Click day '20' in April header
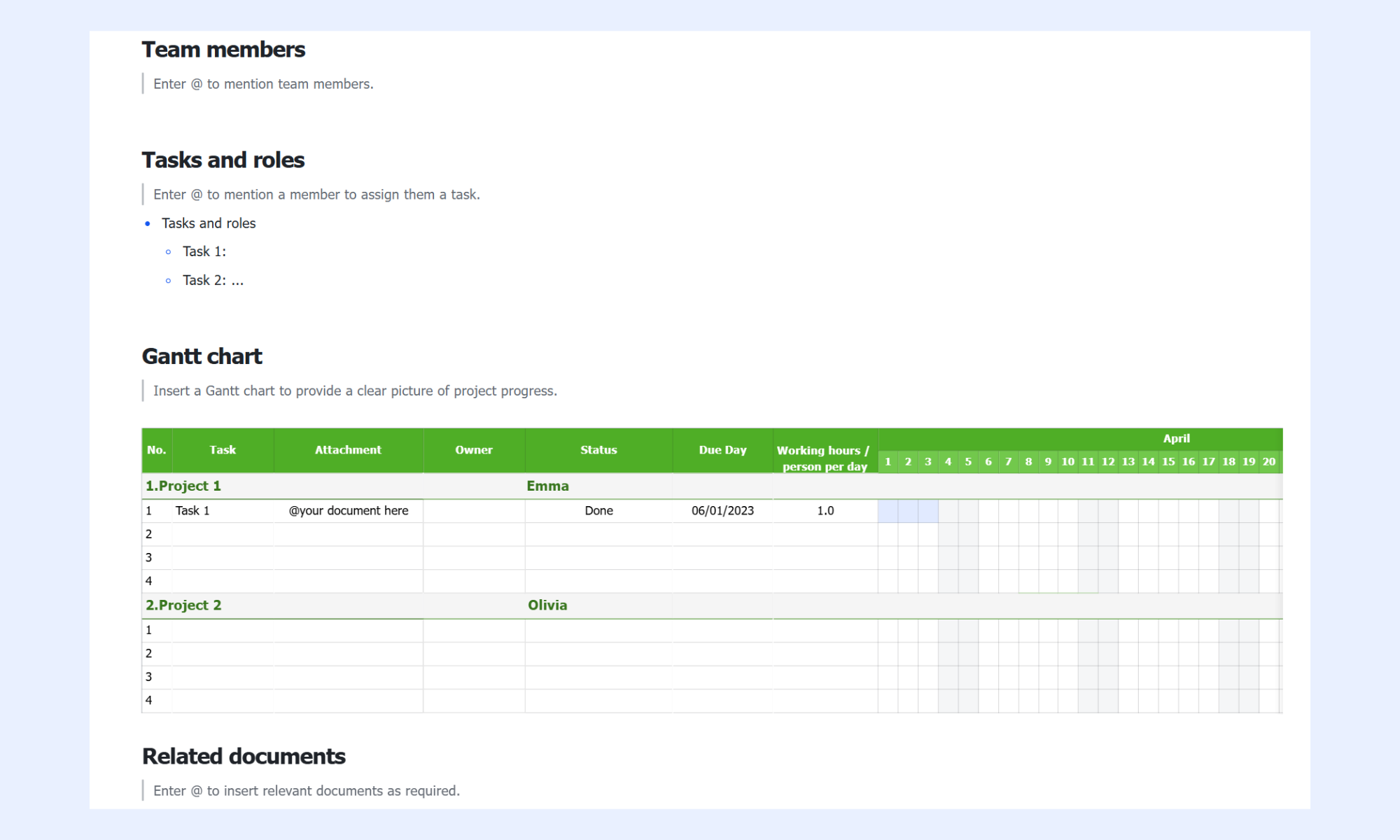This screenshot has height=840, width=1400. point(1269,462)
